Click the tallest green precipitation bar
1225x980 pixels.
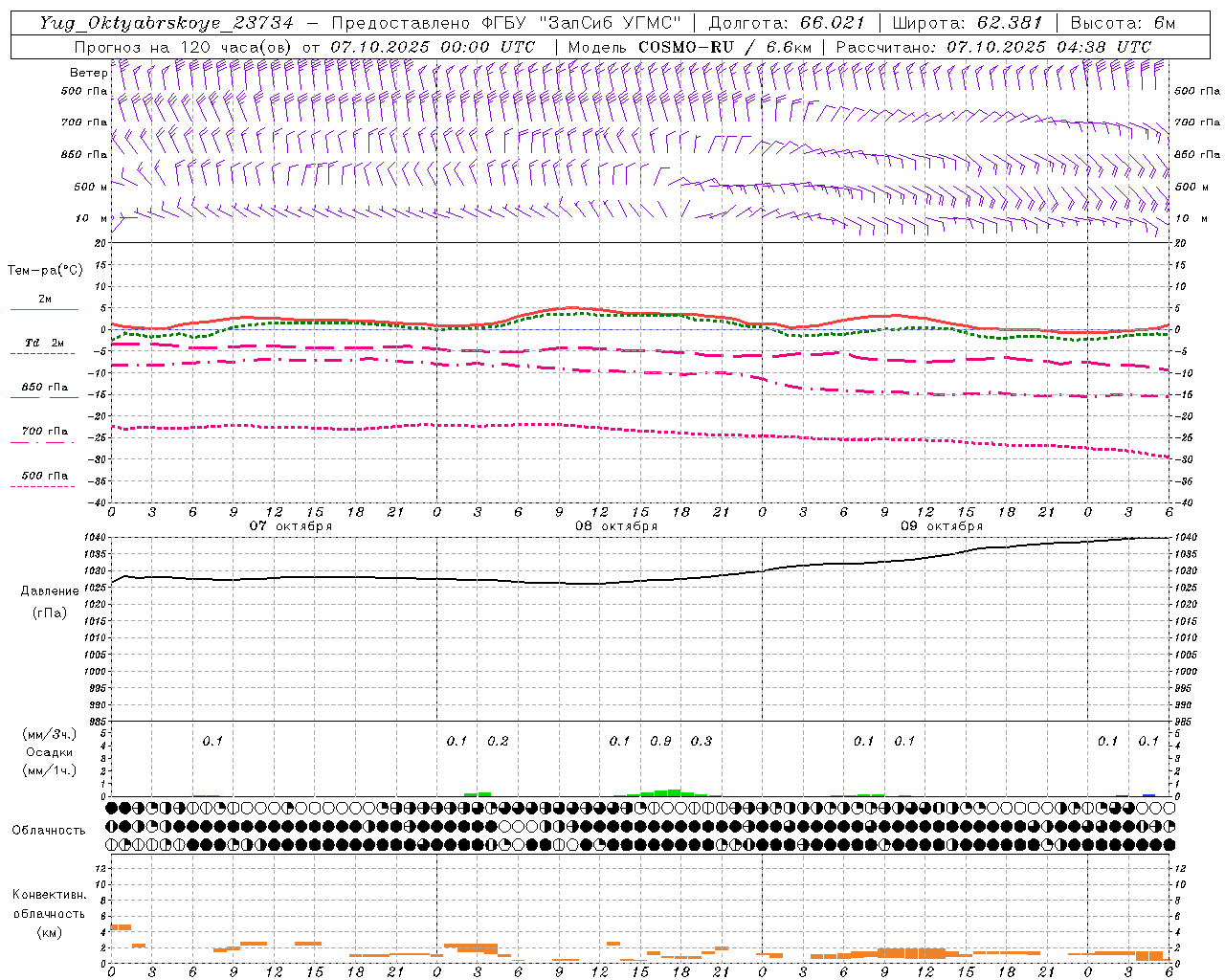click(675, 792)
